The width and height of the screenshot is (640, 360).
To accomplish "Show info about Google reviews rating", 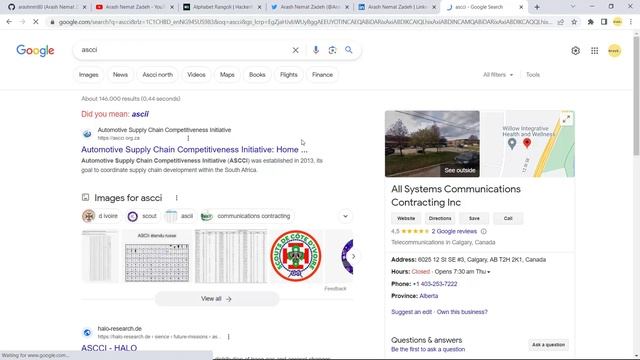I will 484,231.
